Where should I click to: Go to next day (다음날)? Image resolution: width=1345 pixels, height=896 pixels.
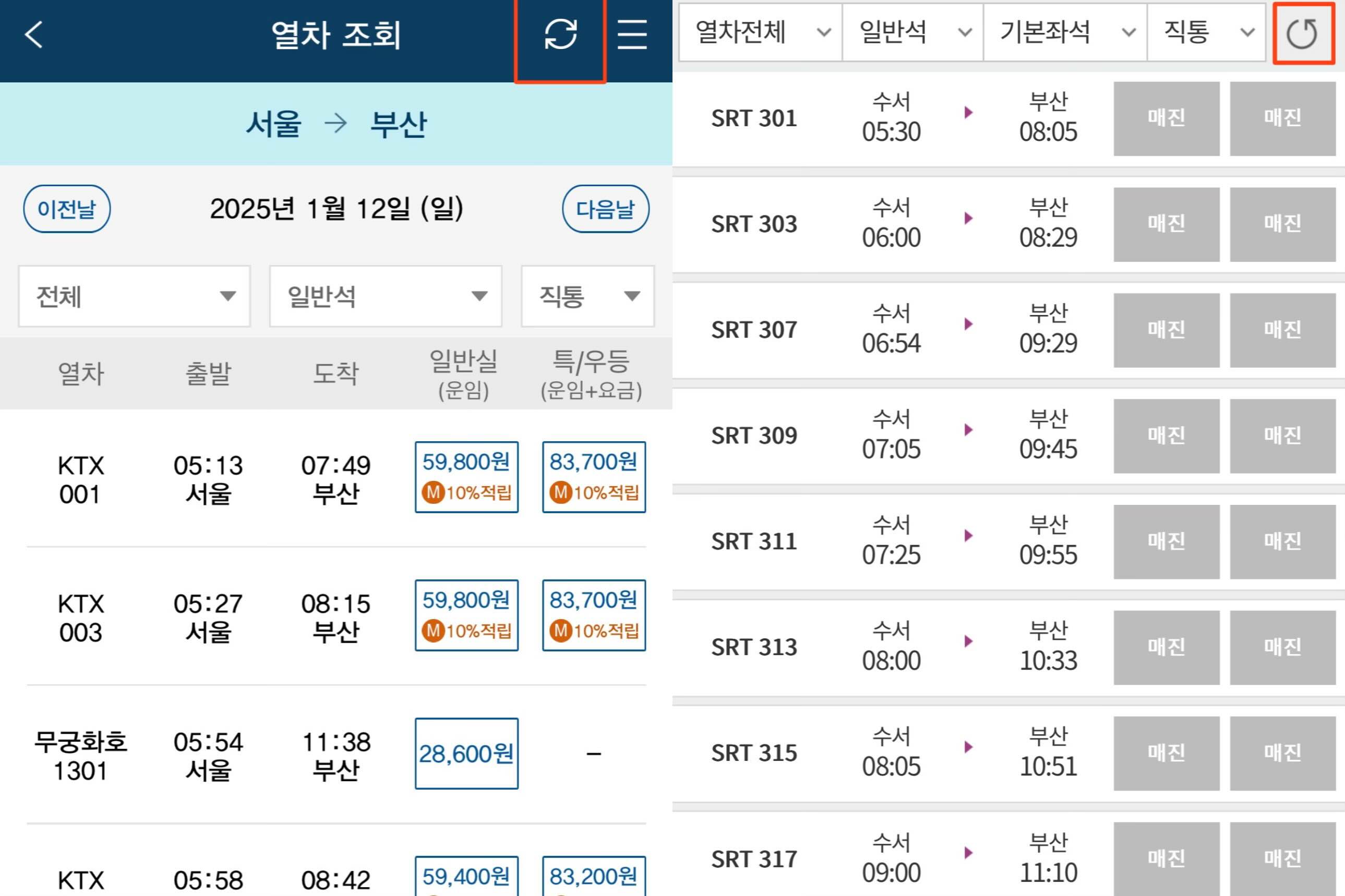(x=605, y=209)
